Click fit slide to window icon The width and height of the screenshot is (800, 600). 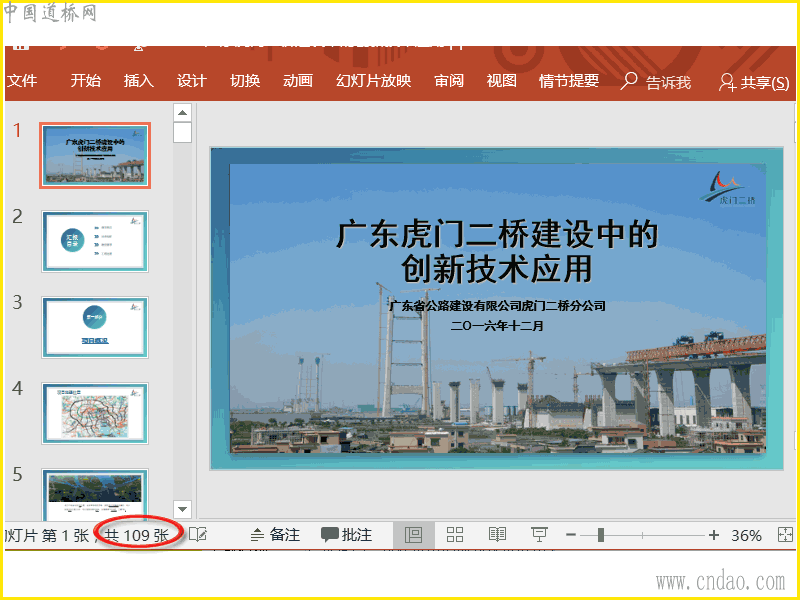pos(785,535)
